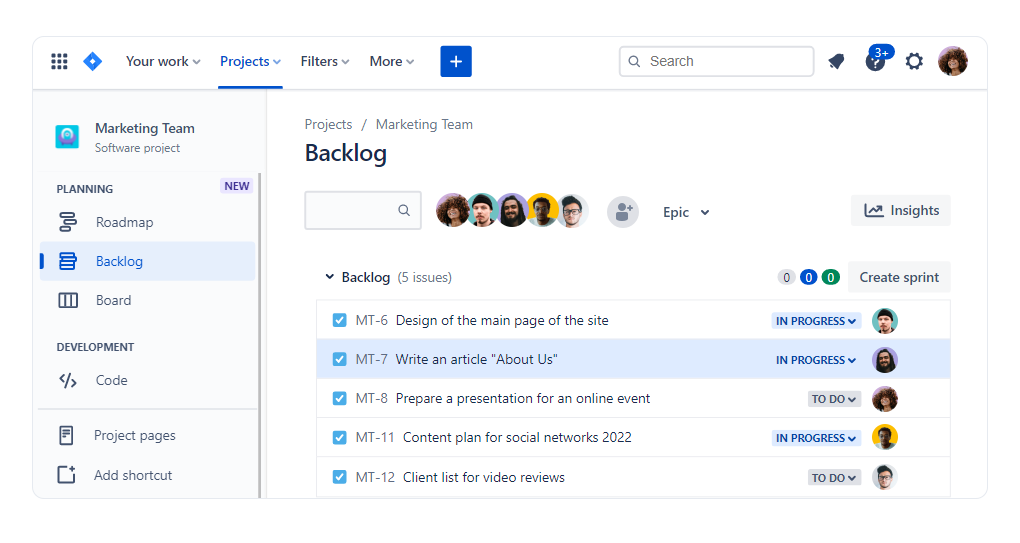Toggle the MT-8 issue checkbox
This screenshot has width=1020, height=543.
pos(340,398)
